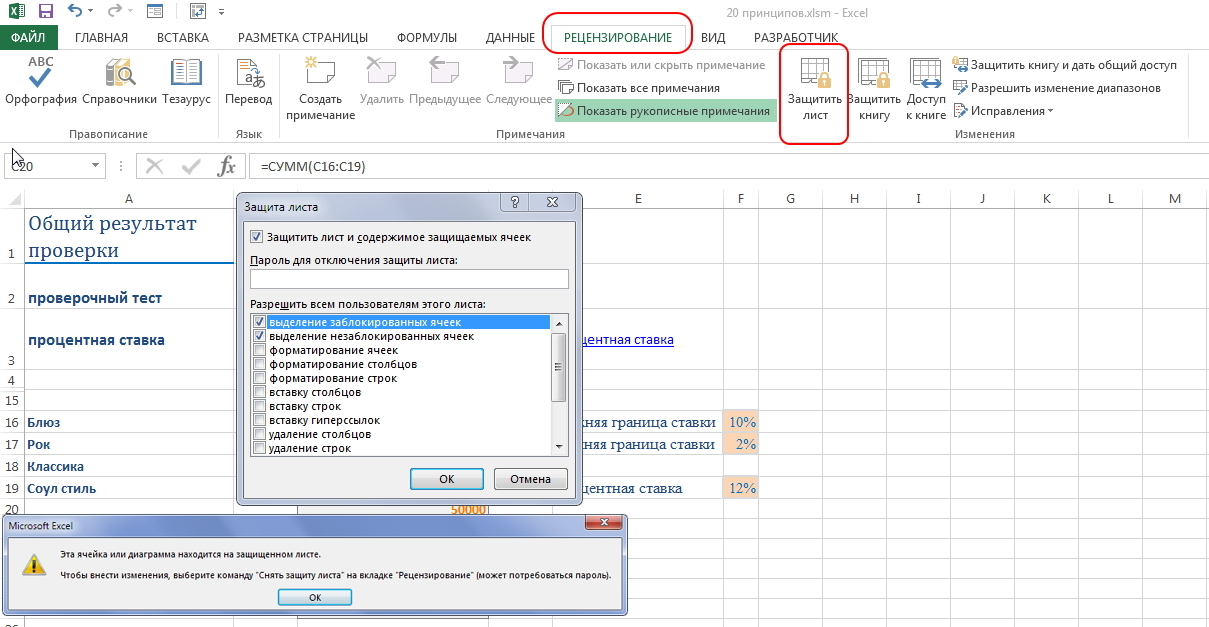This screenshot has width=1209, height=627.
Task: Open Доступ к книге sharing
Action: [x=926, y=89]
